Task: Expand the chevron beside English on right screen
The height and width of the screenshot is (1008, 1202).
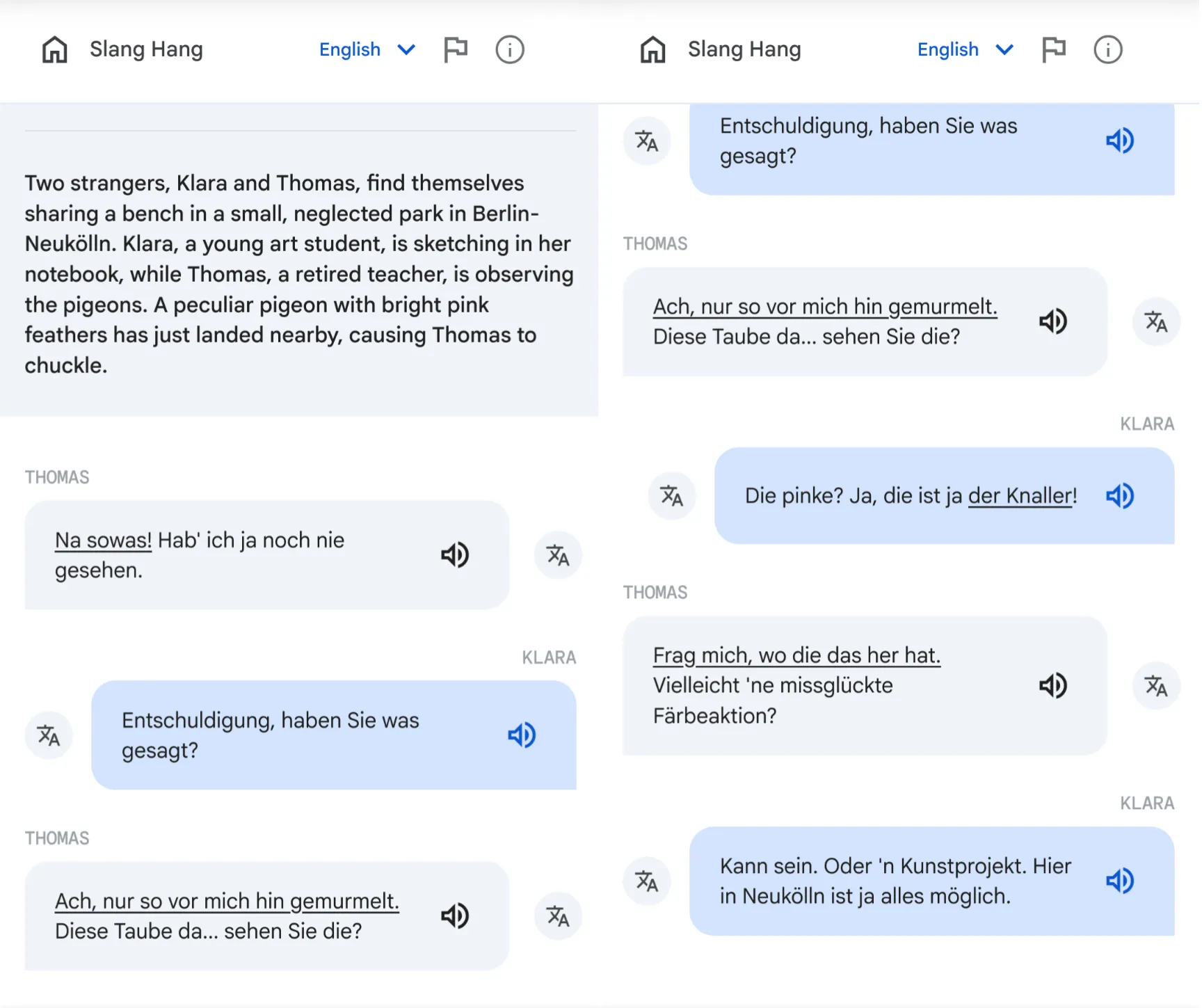Action: coord(1004,49)
